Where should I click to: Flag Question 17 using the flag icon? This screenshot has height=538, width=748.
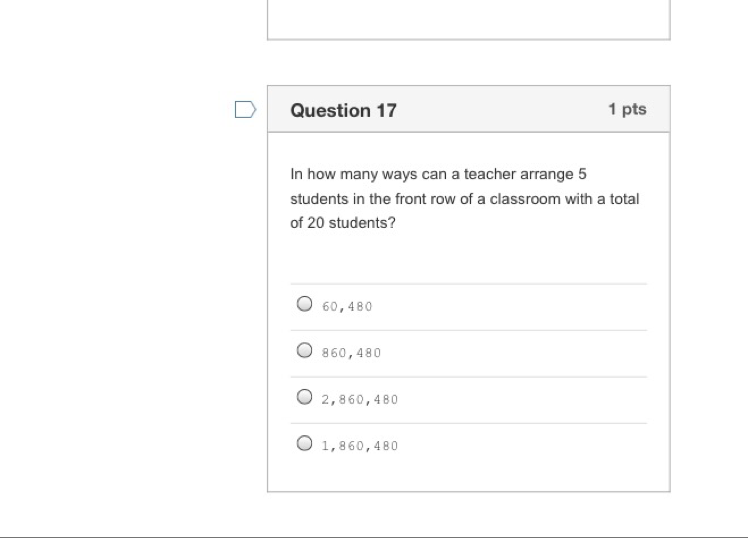(245, 110)
